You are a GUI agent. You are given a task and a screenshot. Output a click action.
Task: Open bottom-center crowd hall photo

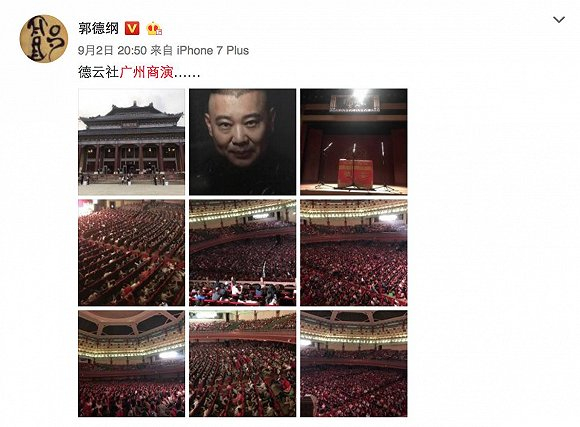pos(242,364)
